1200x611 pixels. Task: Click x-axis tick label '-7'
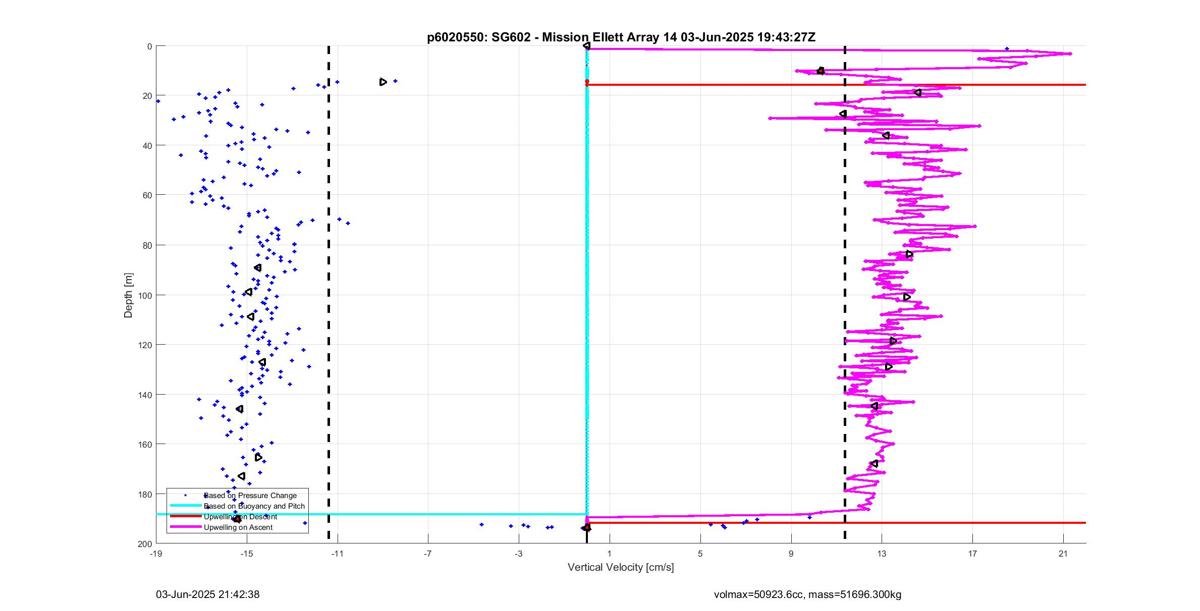428,553
